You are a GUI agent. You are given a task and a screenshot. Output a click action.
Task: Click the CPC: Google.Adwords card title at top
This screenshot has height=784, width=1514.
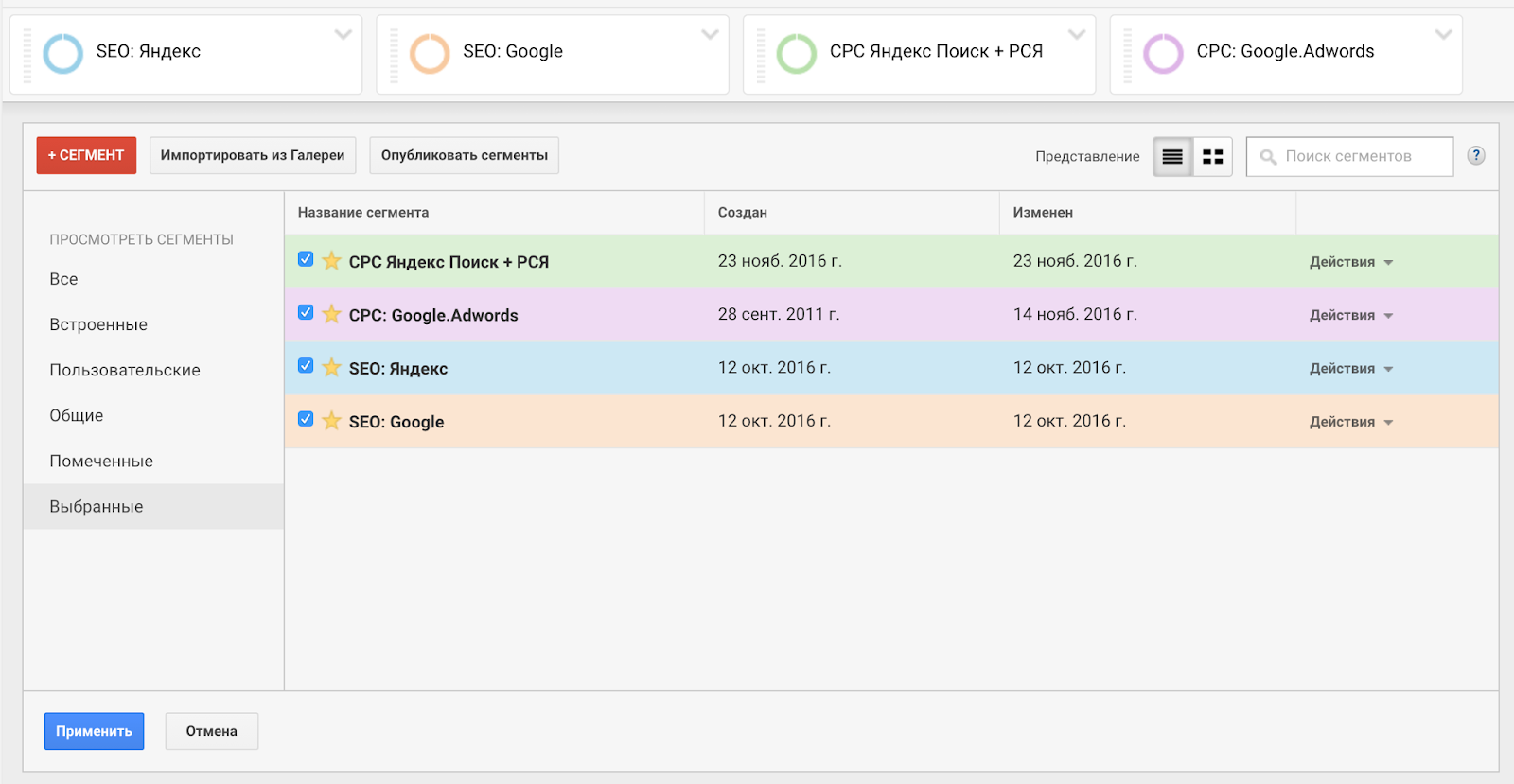point(1285,51)
